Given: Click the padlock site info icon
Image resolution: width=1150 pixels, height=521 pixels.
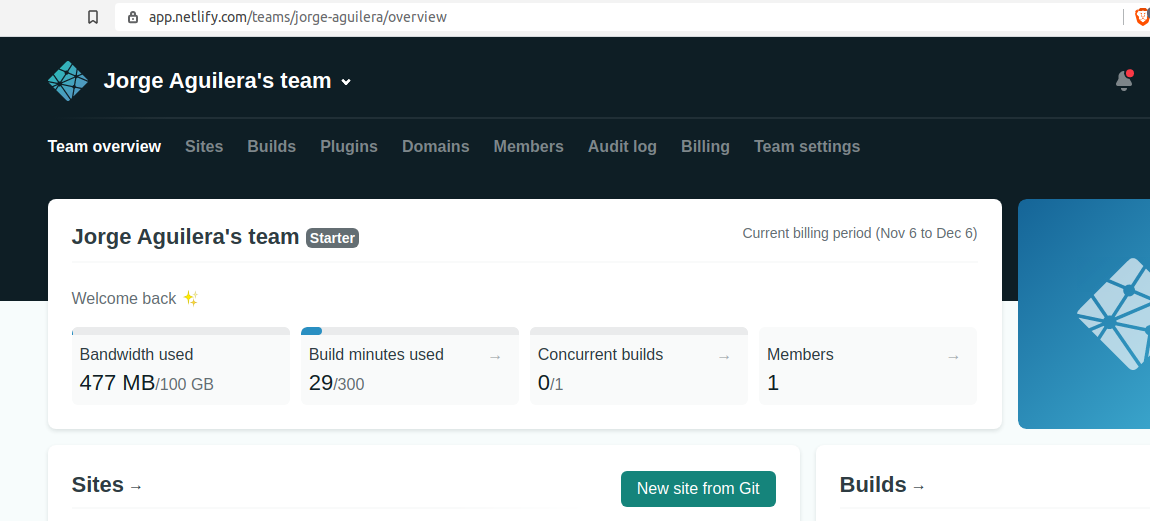Looking at the screenshot, I should coord(133,17).
